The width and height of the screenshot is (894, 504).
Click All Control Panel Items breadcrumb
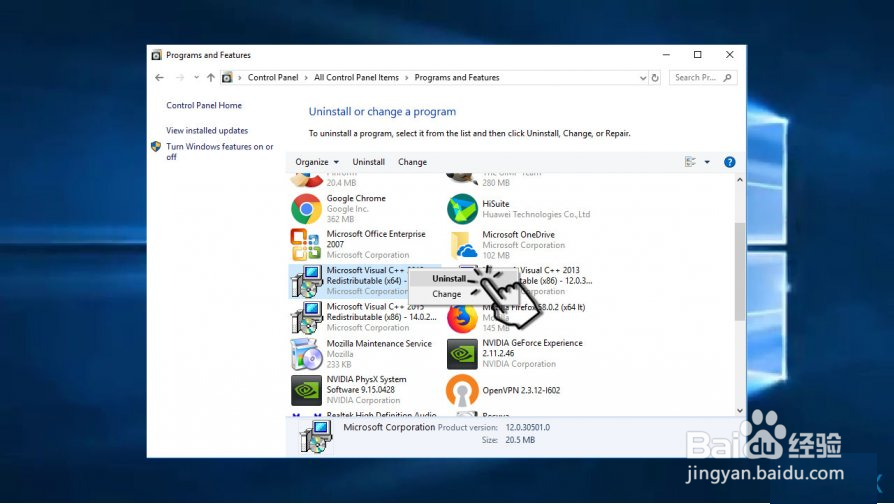356,78
